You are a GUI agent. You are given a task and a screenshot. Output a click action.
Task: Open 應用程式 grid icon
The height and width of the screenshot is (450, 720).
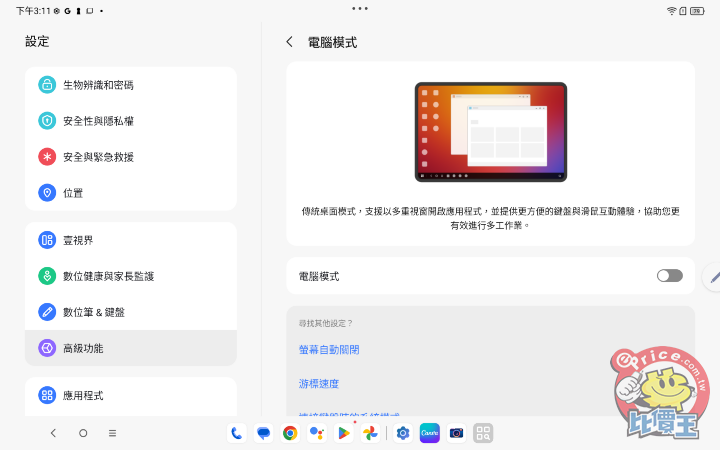tap(47, 395)
